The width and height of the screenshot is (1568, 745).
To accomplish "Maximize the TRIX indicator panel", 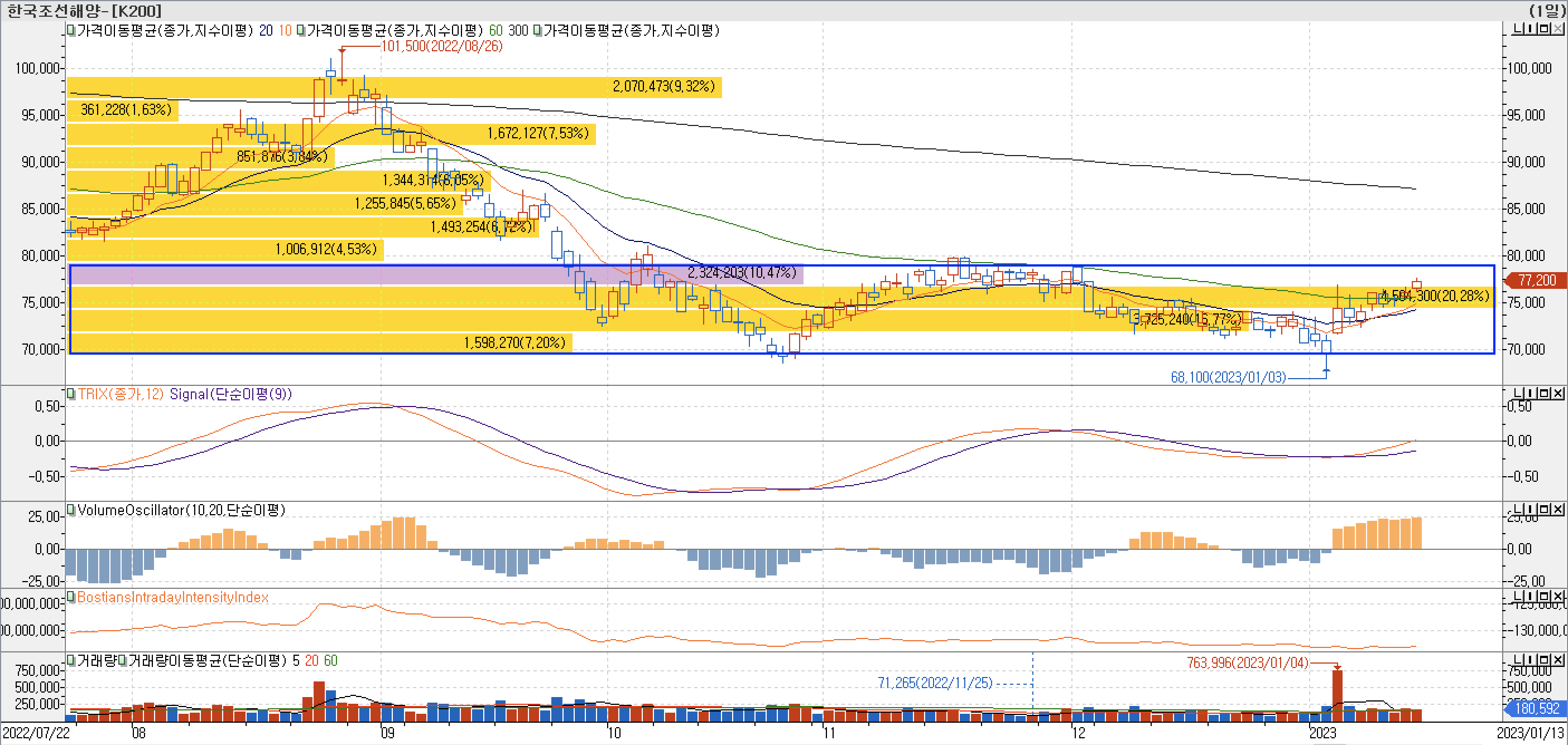I will pos(1543,394).
